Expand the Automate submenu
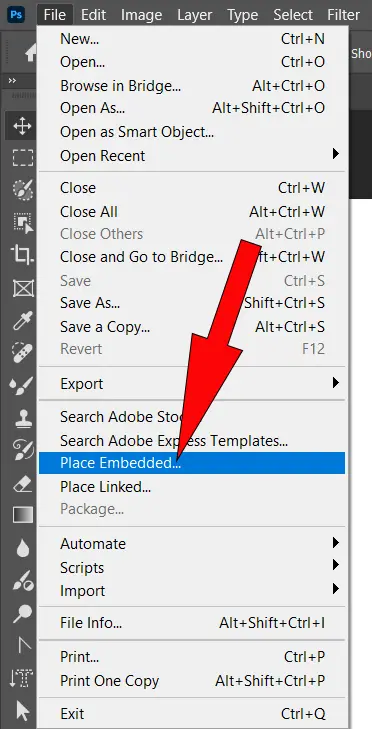This screenshot has width=372, height=729. pos(192,543)
